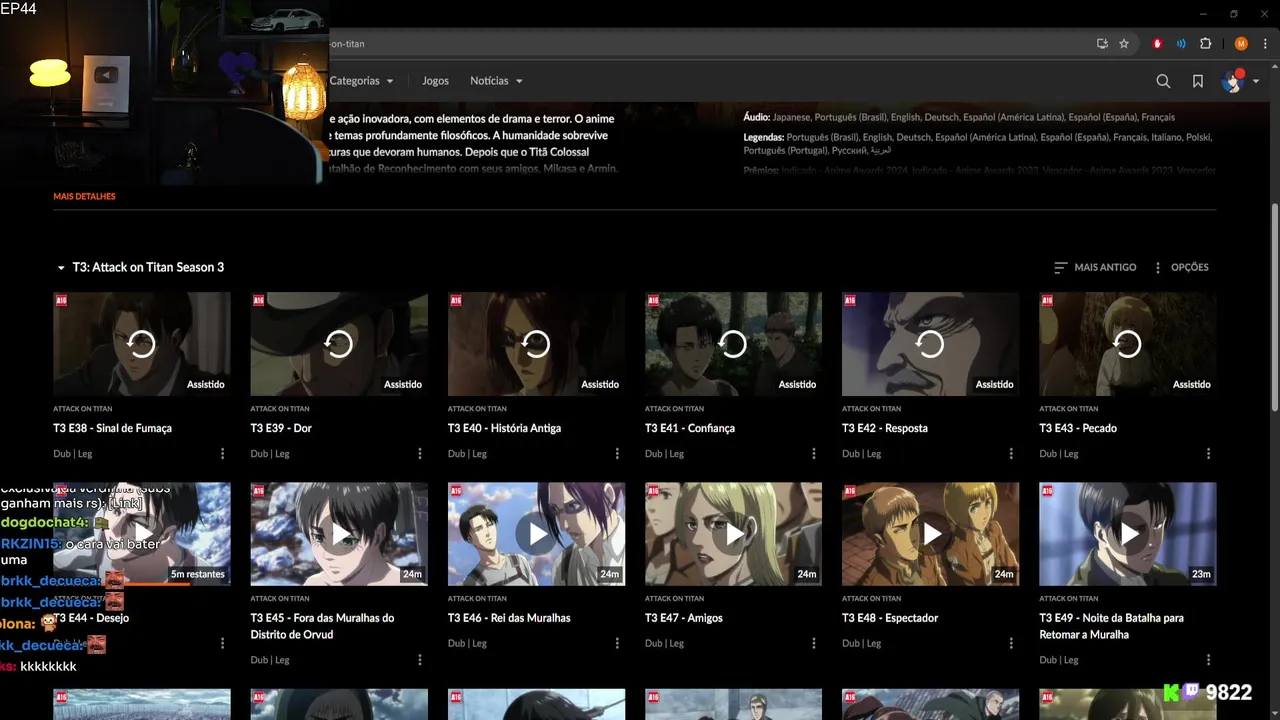Click the blue sound-wave extension icon
The width and height of the screenshot is (1280, 720).
click(1181, 44)
